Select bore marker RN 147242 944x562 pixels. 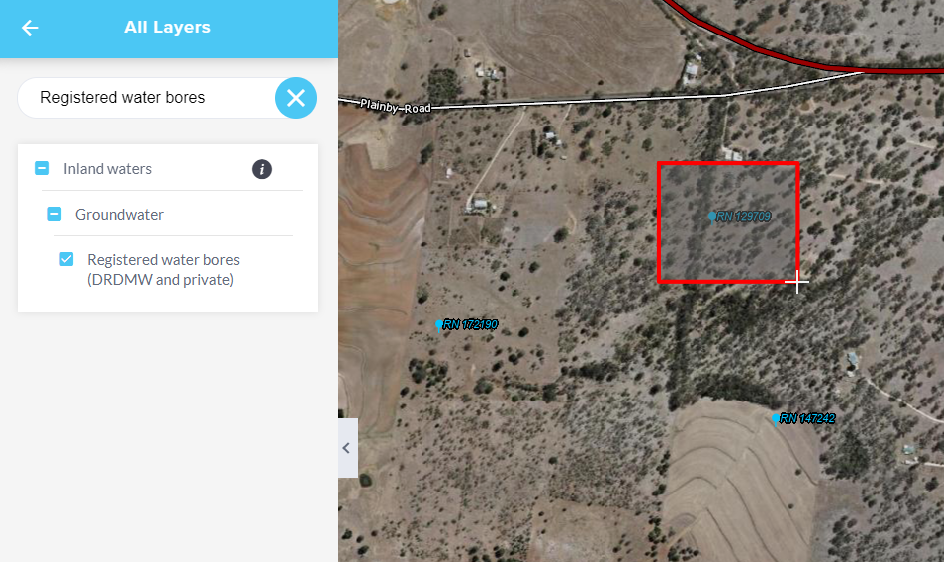click(x=776, y=419)
